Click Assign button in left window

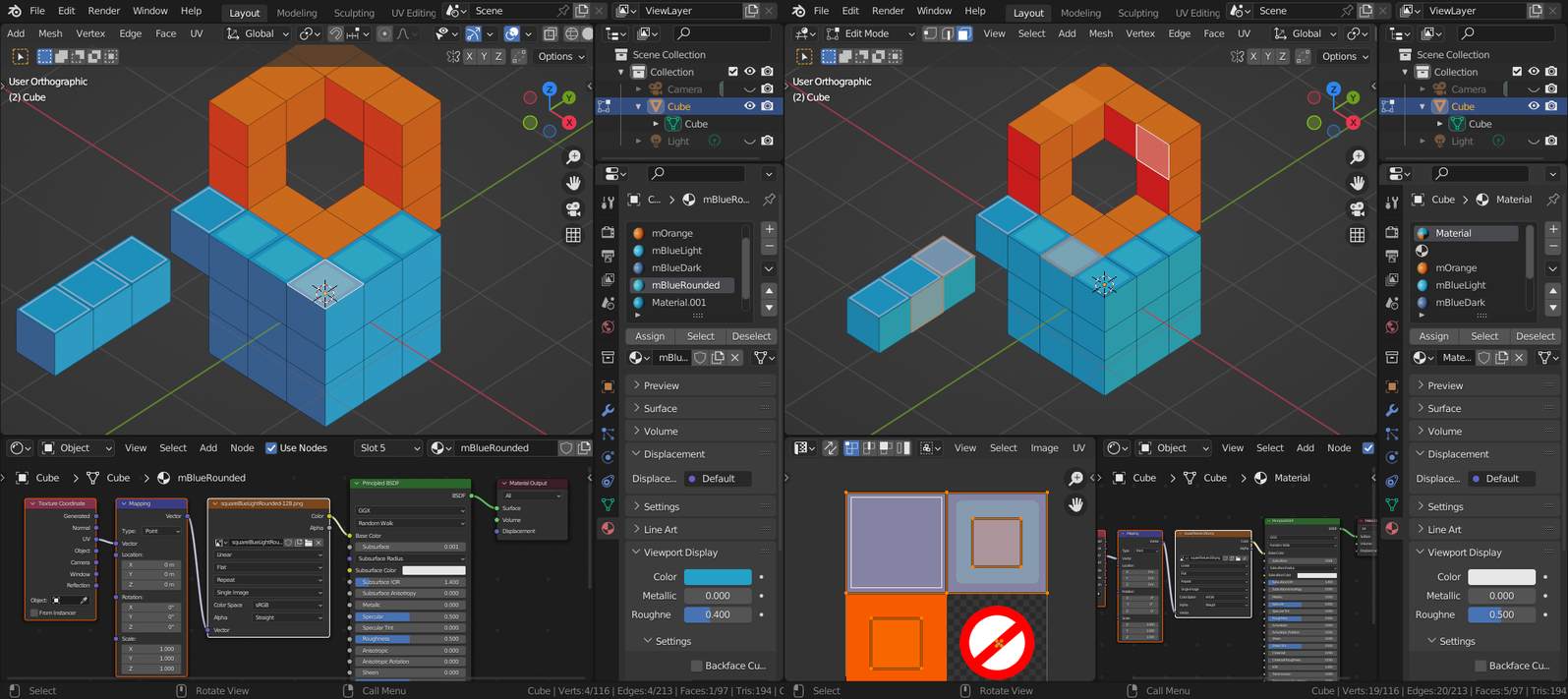pos(650,336)
